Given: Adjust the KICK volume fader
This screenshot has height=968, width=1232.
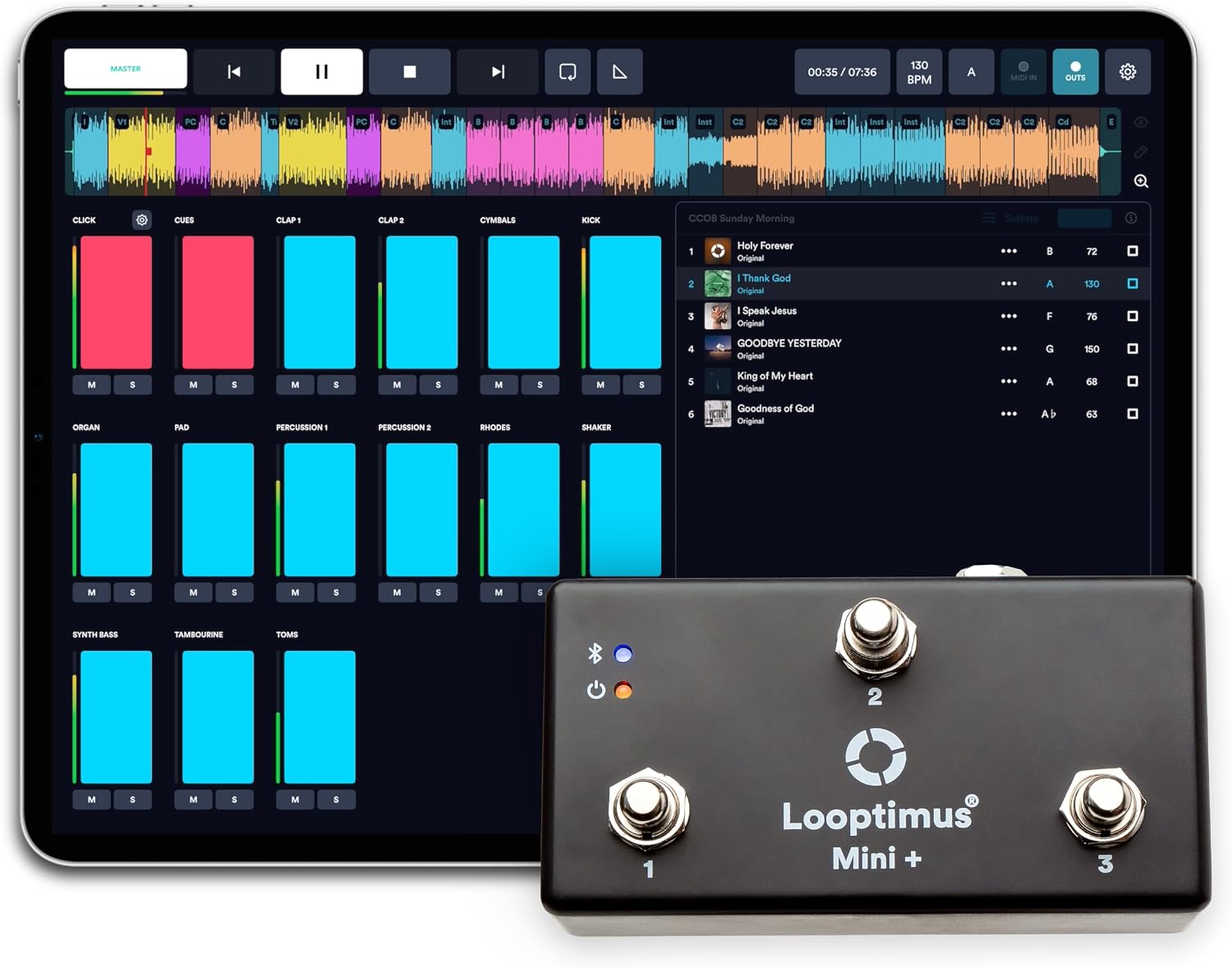Looking at the screenshot, I should [x=625, y=302].
